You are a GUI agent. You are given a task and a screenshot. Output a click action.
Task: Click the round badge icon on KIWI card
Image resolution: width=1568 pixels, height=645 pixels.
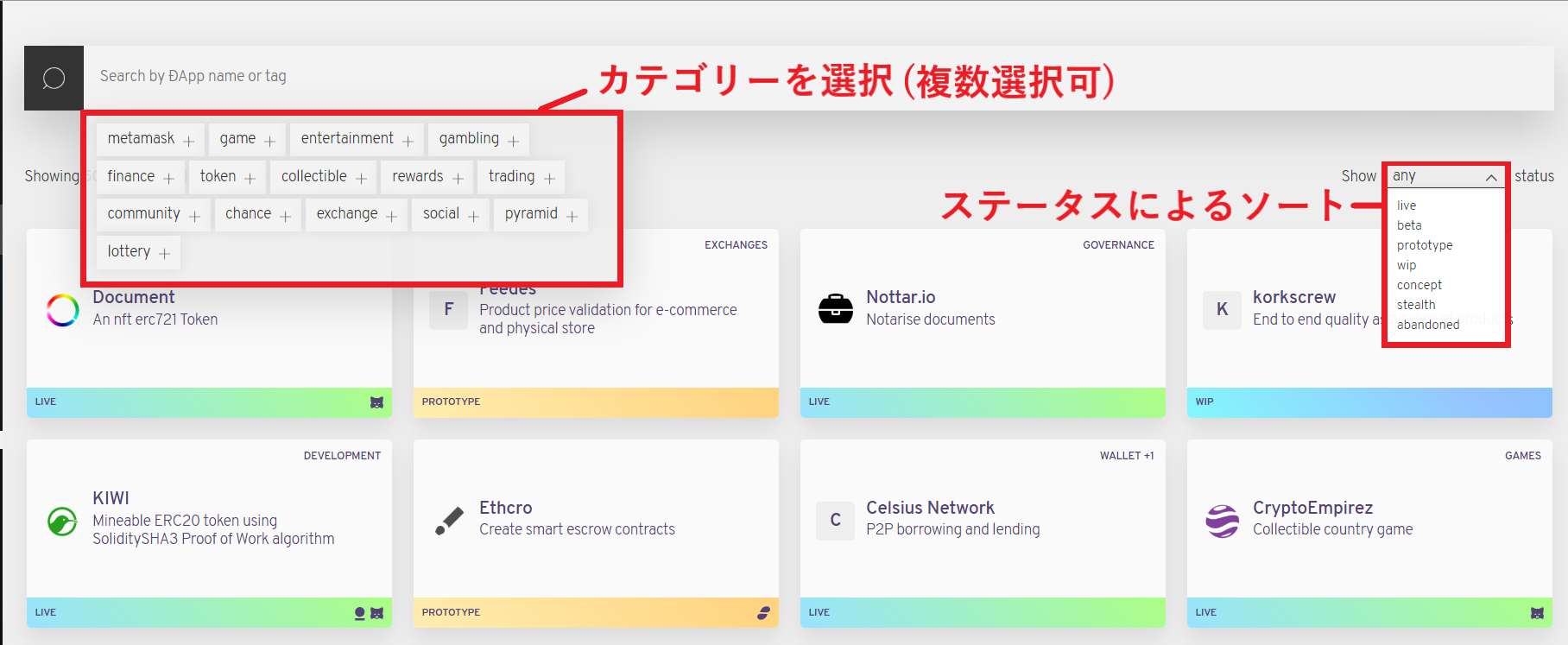360,613
